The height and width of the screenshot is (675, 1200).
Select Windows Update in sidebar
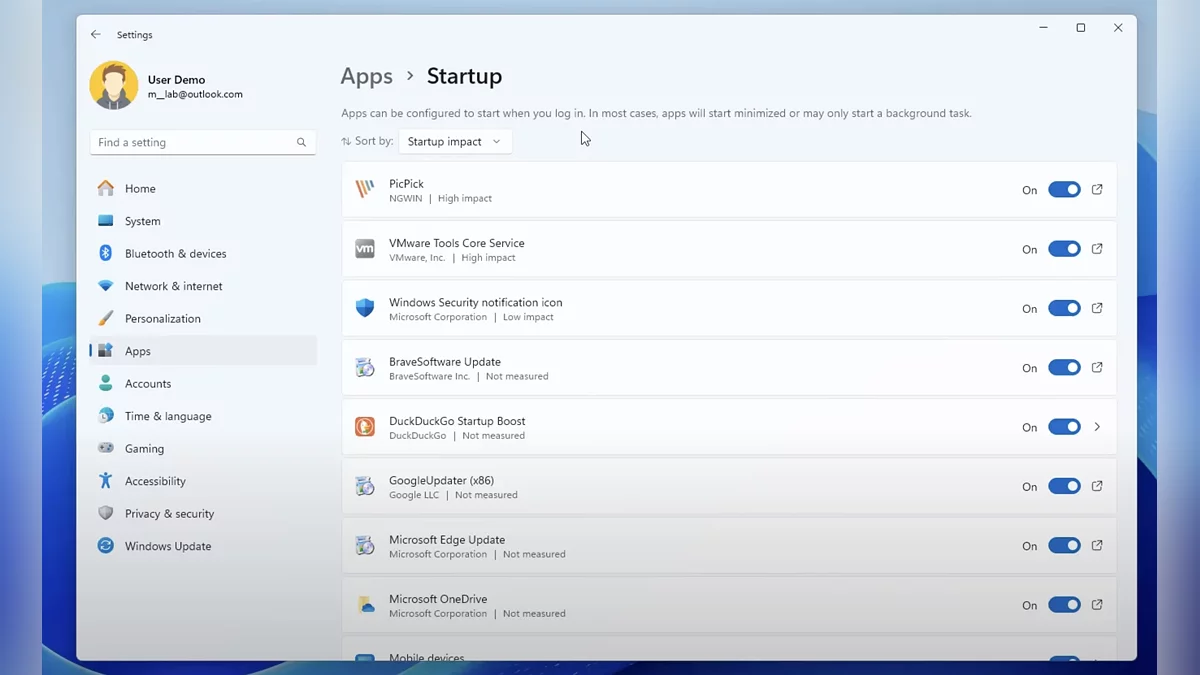(167, 546)
